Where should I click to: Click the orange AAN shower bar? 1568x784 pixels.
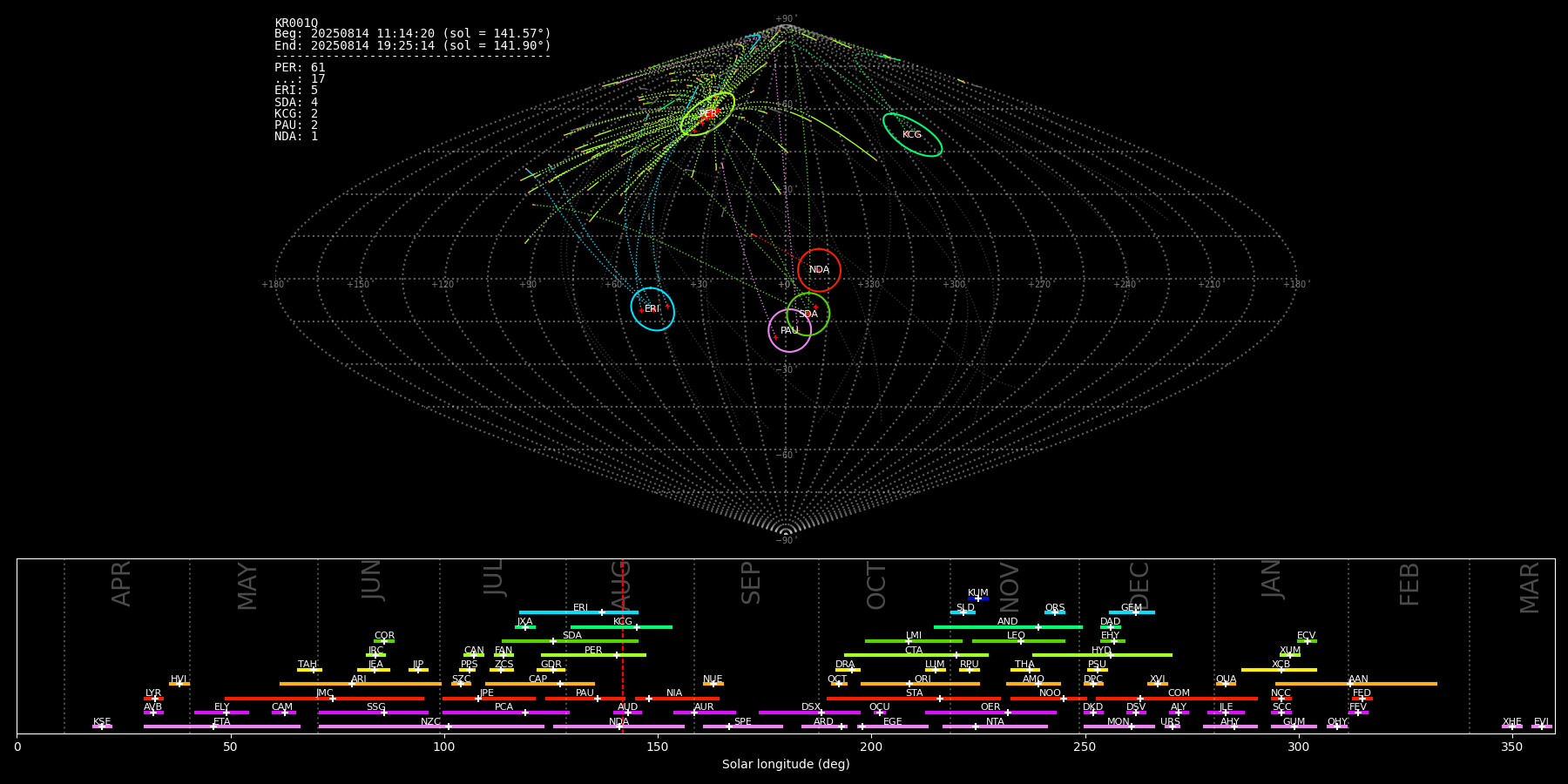click(x=1356, y=684)
